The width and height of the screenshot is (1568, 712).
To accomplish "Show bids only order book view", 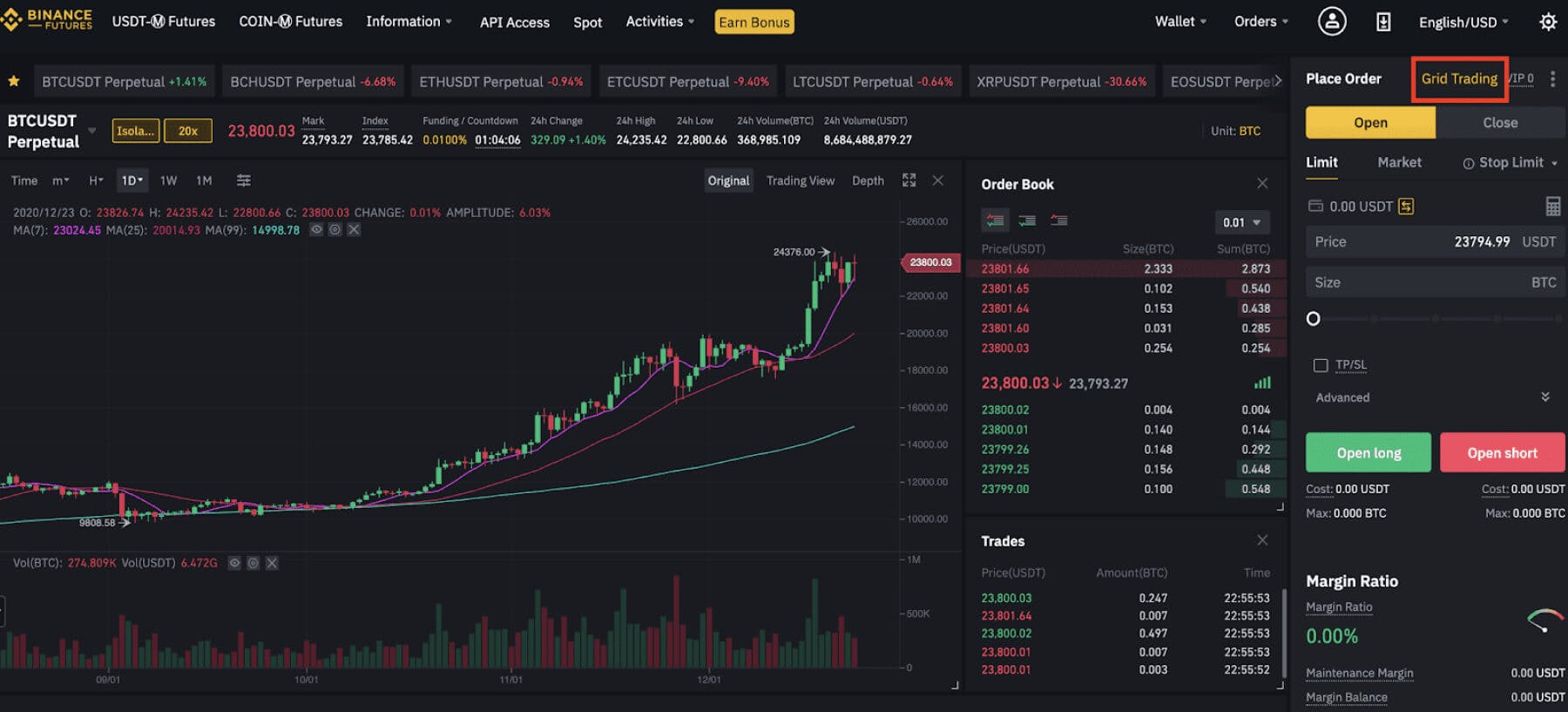I will click(1027, 220).
